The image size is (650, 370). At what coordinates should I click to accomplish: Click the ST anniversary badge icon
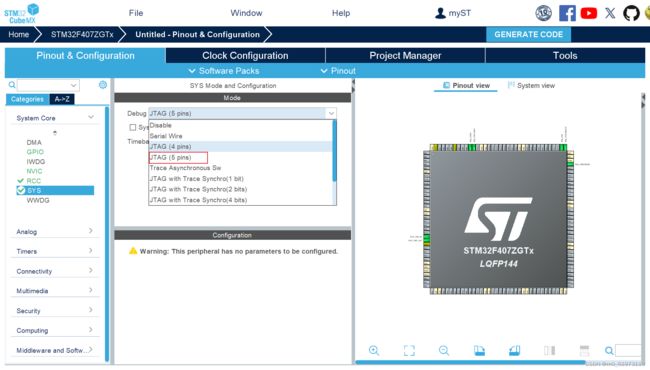pyautogui.click(x=543, y=13)
